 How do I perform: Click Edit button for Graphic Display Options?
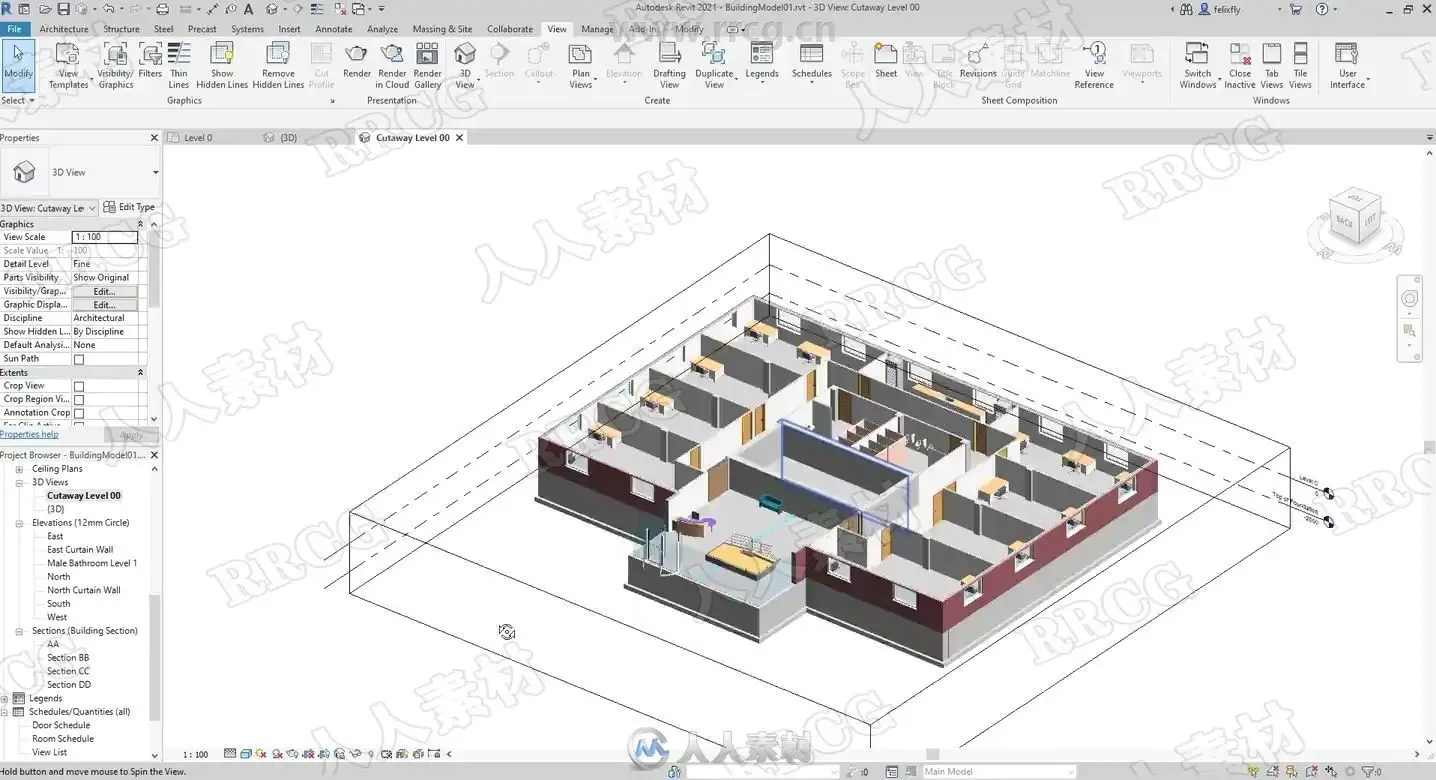coord(104,305)
